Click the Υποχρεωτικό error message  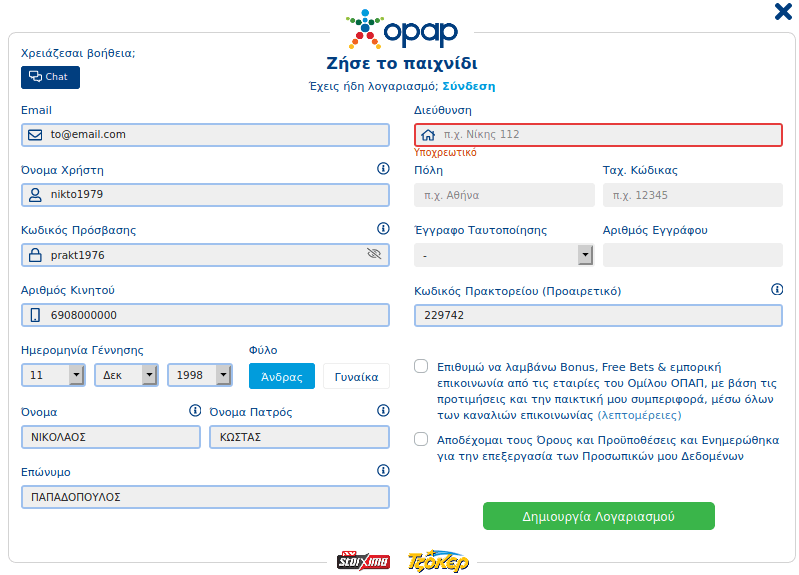pyautogui.click(x=445, y=152)
